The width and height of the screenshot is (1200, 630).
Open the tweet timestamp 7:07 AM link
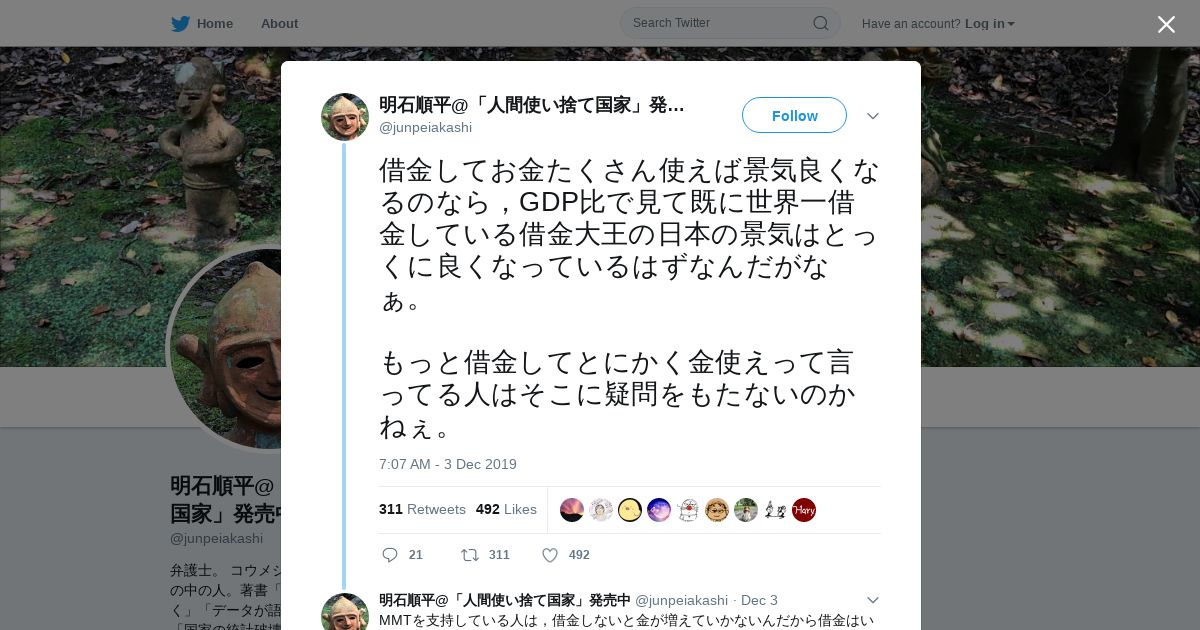click(448, 464)
